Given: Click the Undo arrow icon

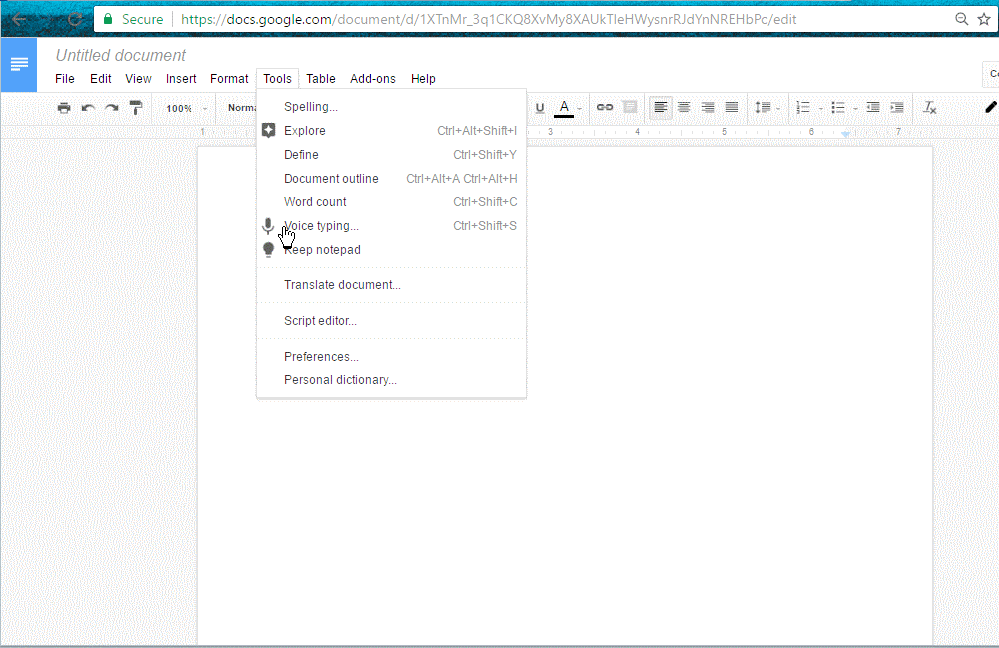Looking at the screenshot, I should [88, 108].
